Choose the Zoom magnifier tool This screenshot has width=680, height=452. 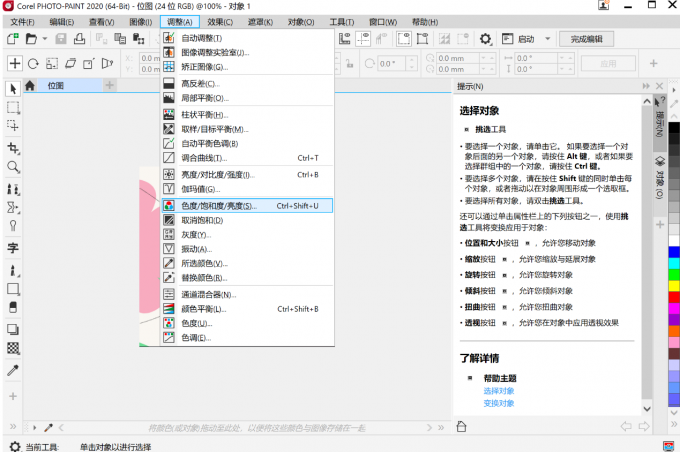click(x=13, y=167)
